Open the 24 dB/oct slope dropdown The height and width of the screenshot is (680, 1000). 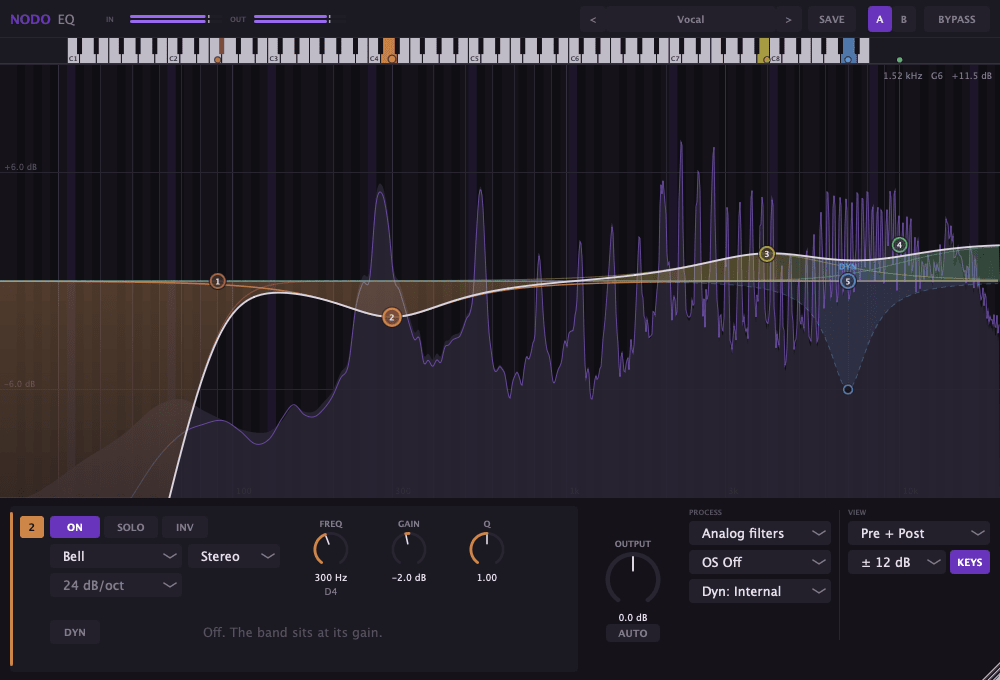click(x=116, y=585)
